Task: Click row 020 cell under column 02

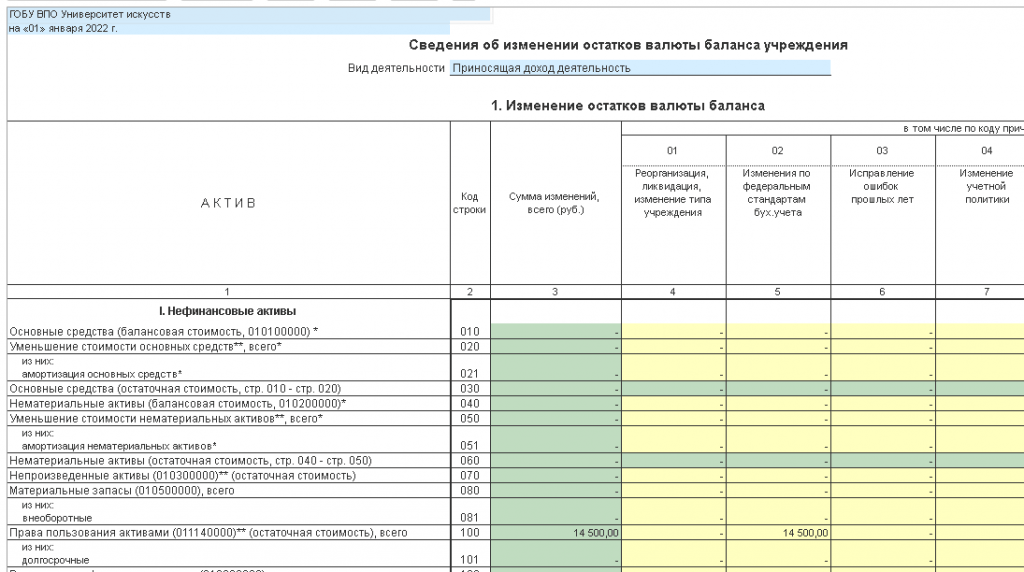Action: coord(778,345)
